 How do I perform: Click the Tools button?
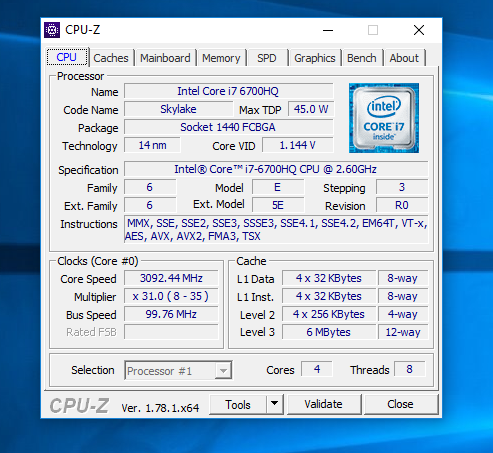point(238,404)
